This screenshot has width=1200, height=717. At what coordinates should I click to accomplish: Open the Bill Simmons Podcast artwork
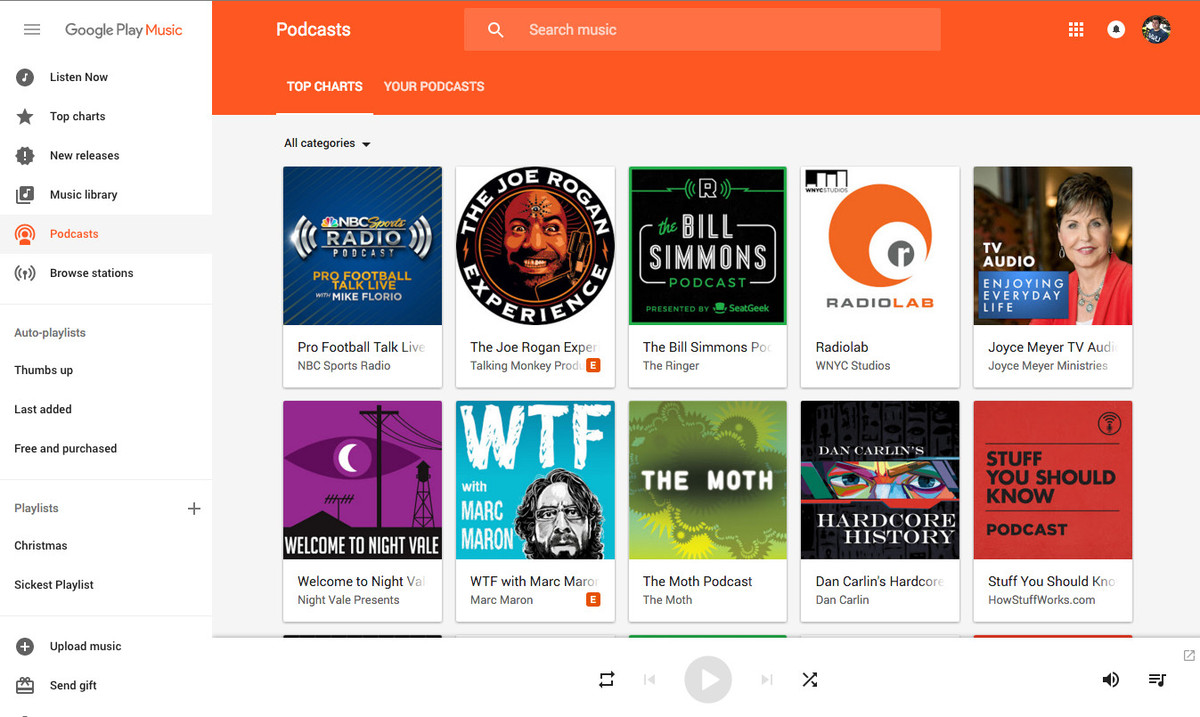point(708,246)
